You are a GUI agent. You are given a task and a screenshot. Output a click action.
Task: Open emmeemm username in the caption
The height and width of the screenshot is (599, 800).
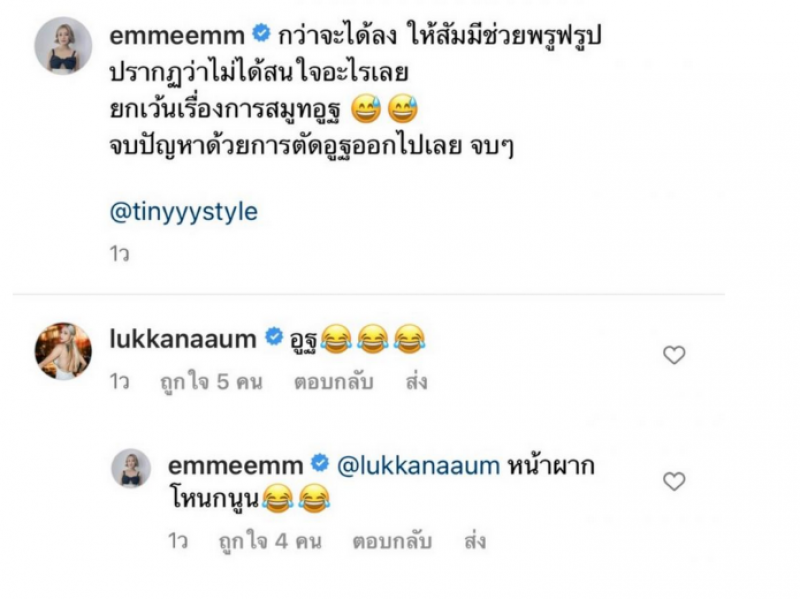coord(177,36)
